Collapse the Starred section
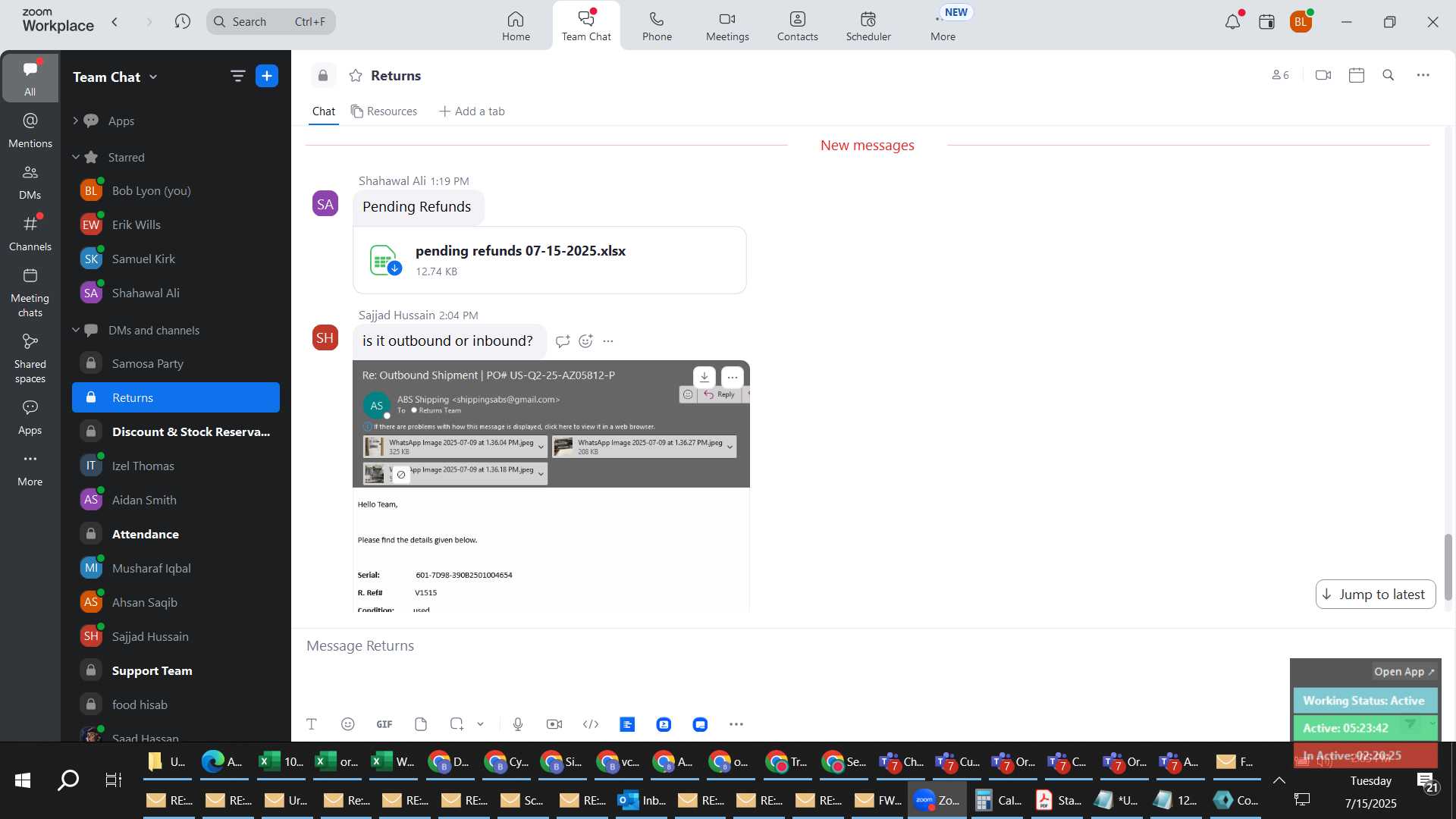 (76, 157)
